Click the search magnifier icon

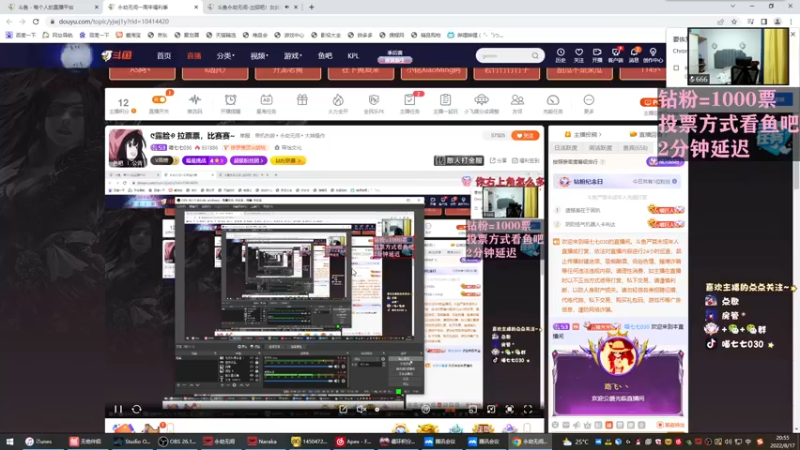(x=535, y=56)
